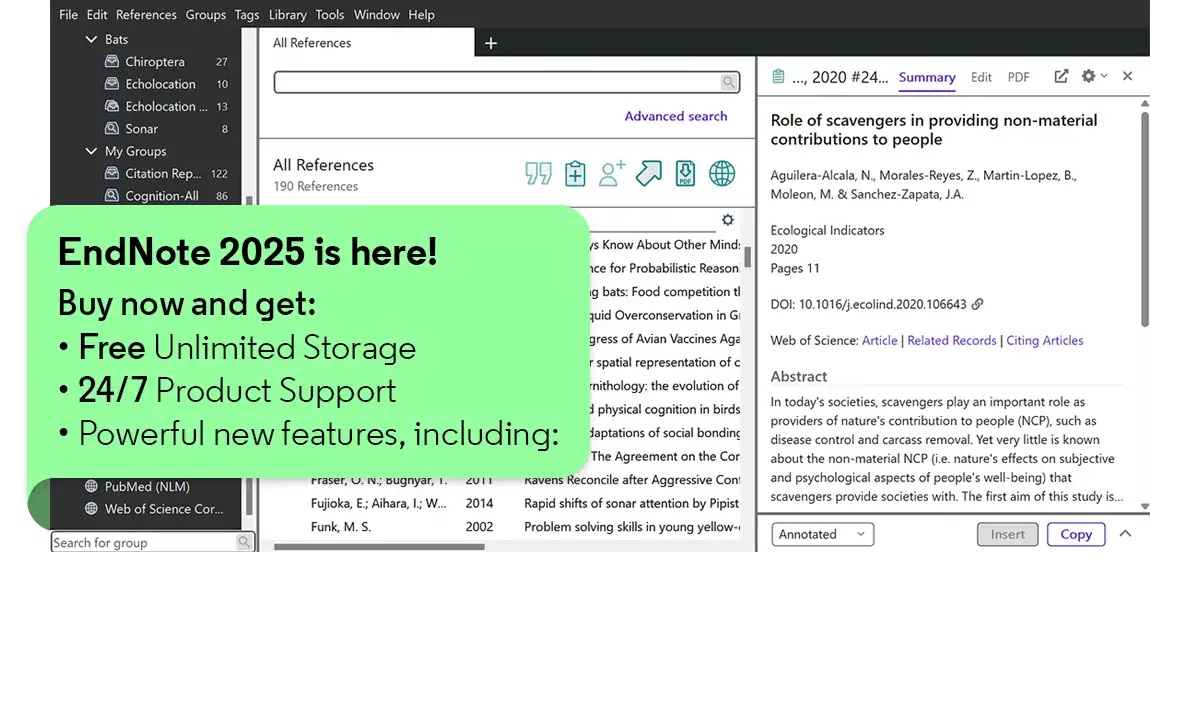
Task: Click the online search globe icon
Action: [722, 174]
